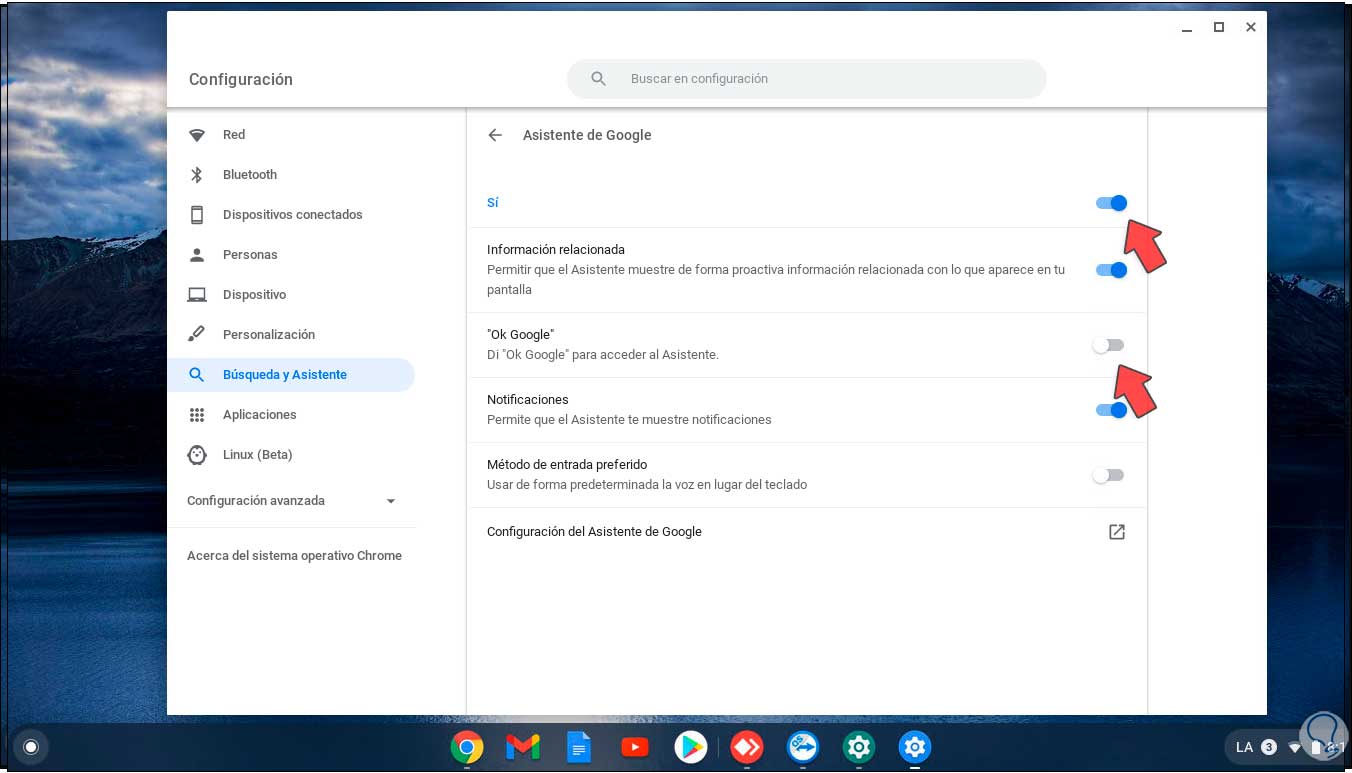The width and height of the screenshot is (1352, 773).
Task: Select Linux (Beta) in sidebar
Action: [291, 455]
